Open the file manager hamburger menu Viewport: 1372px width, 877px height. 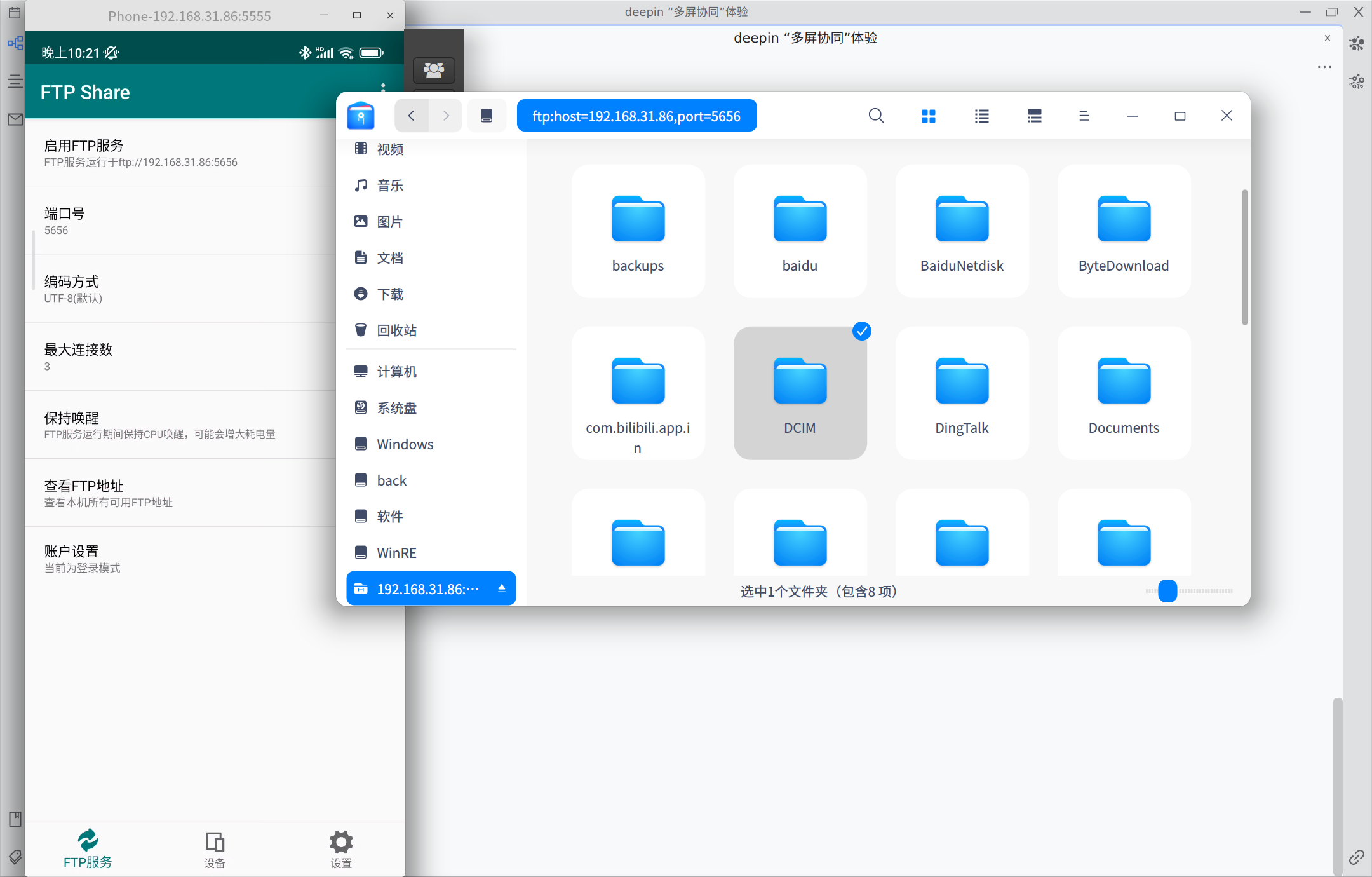[x=1084, y=116]
